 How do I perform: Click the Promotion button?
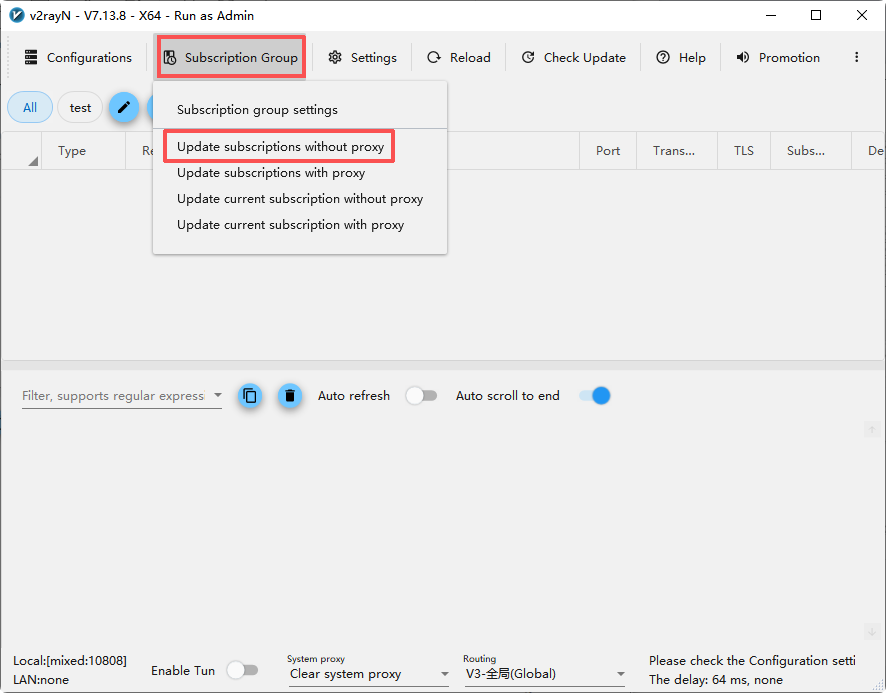click(778, 58)
